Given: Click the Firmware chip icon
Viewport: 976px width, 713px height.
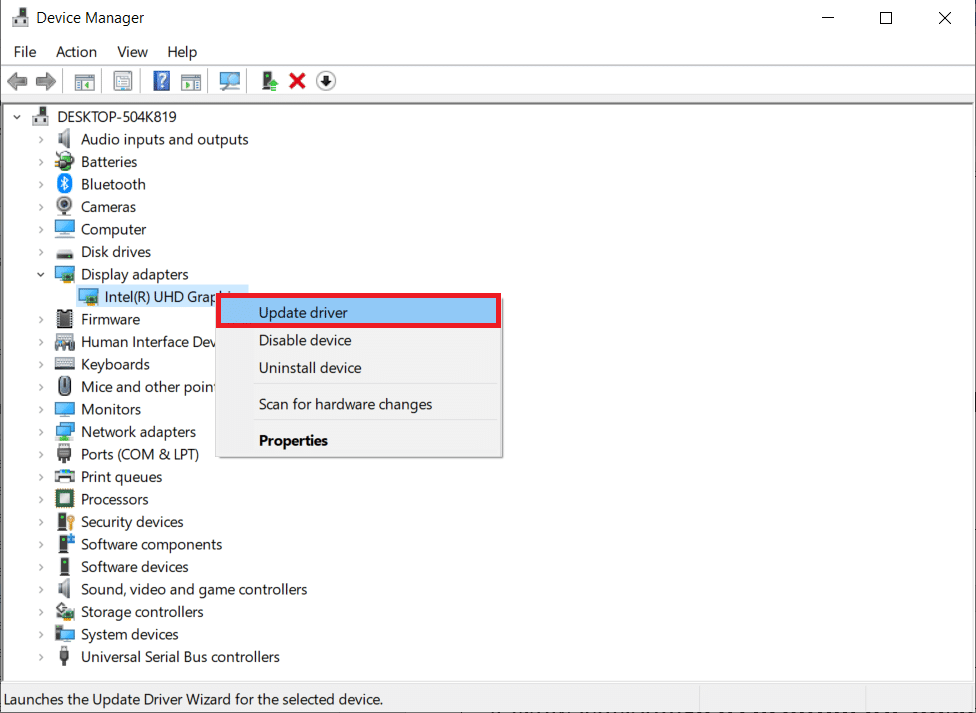Looking at the screenshot, I should tap(64, 319).
